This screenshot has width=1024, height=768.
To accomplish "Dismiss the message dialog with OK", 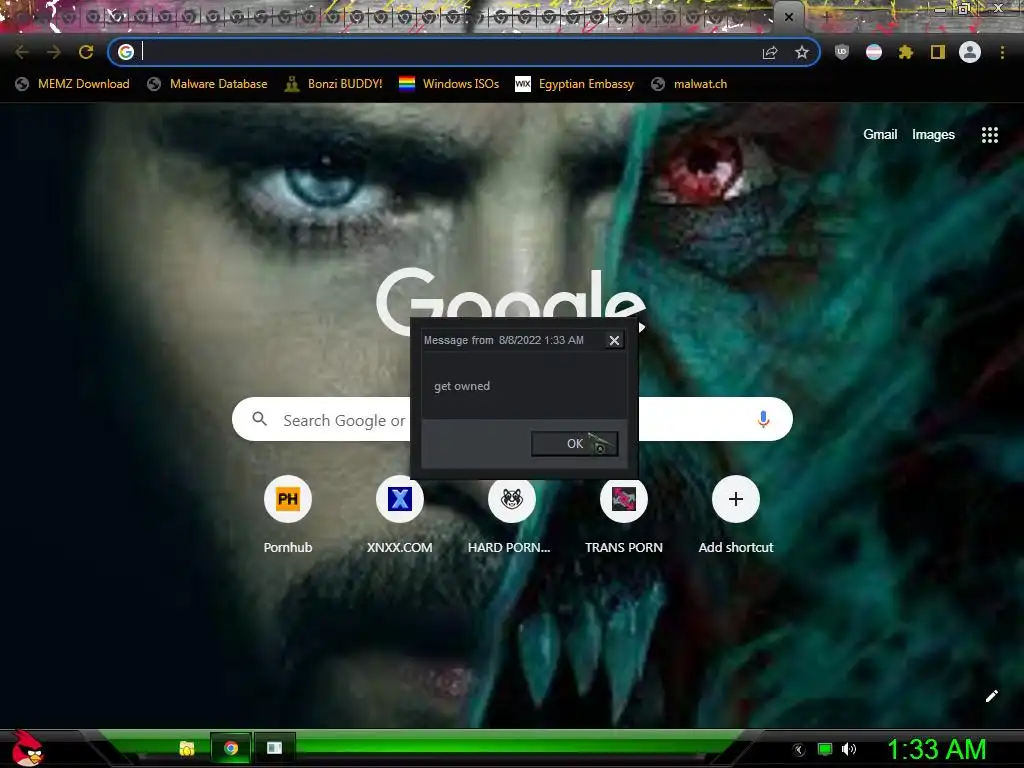I will pos(574,443).
